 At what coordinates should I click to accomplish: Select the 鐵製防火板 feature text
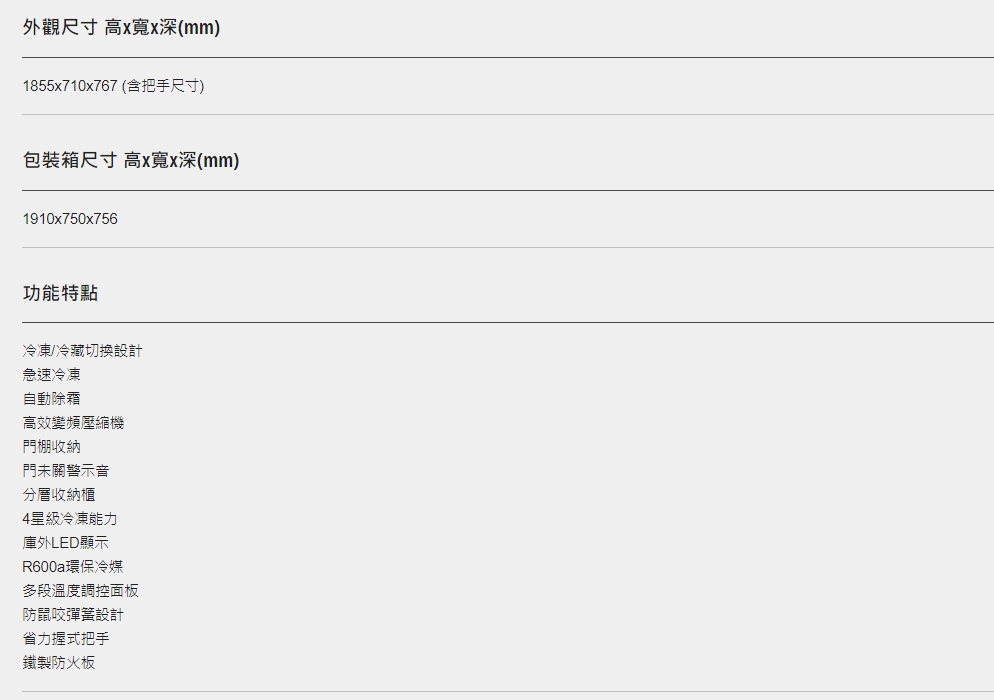pos(59,663)
